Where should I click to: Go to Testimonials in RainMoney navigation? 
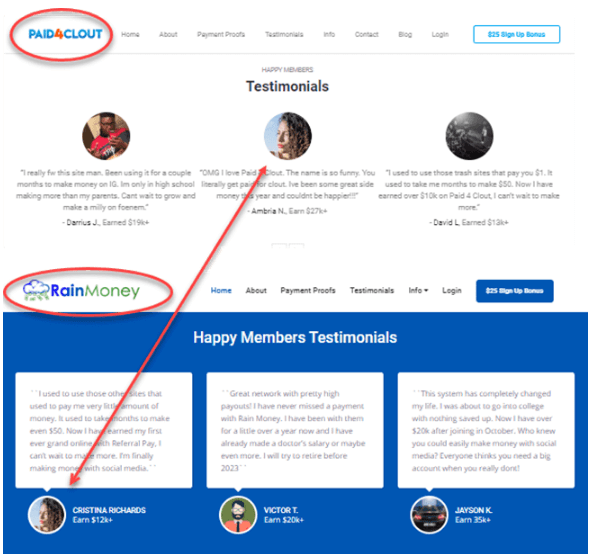tap(372, 290)
